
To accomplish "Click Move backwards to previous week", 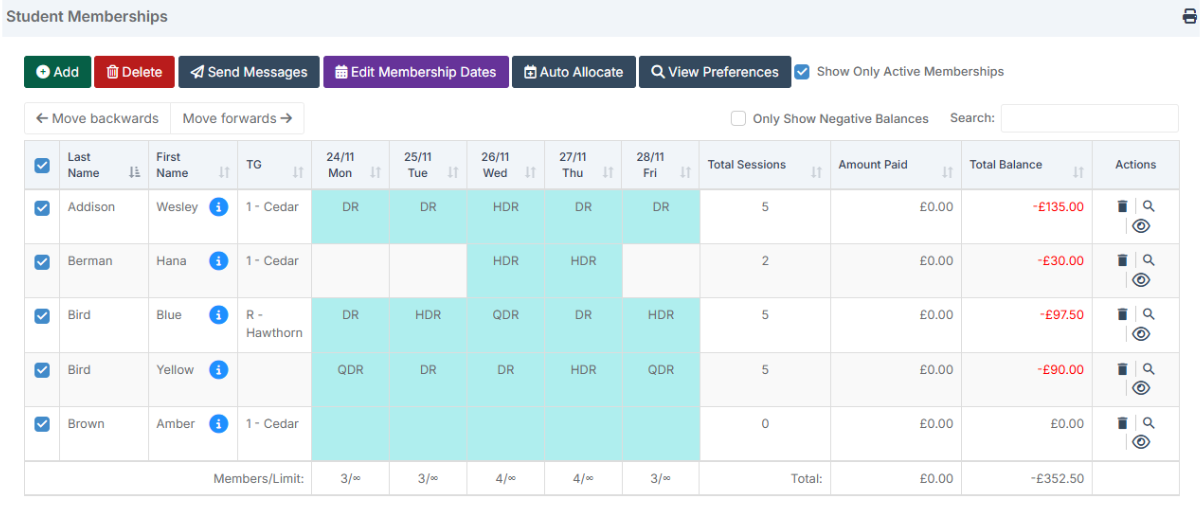I will tap(98, 118).
